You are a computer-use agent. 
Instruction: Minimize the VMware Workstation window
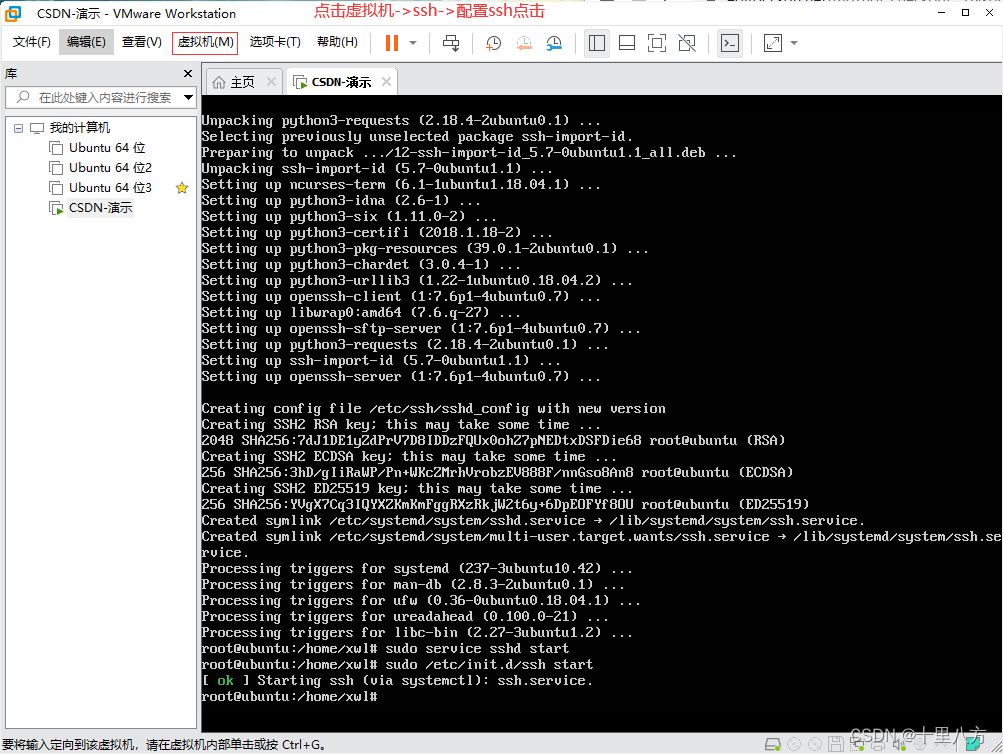tap(942, 13)
